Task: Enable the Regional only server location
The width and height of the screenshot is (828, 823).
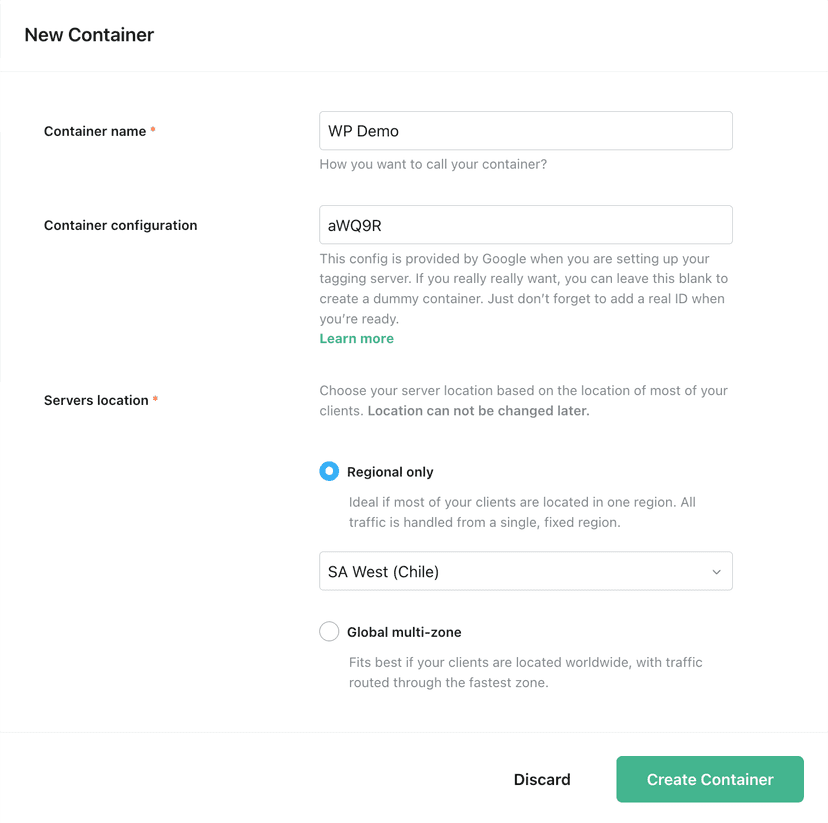Action: [x=330, y=471]
